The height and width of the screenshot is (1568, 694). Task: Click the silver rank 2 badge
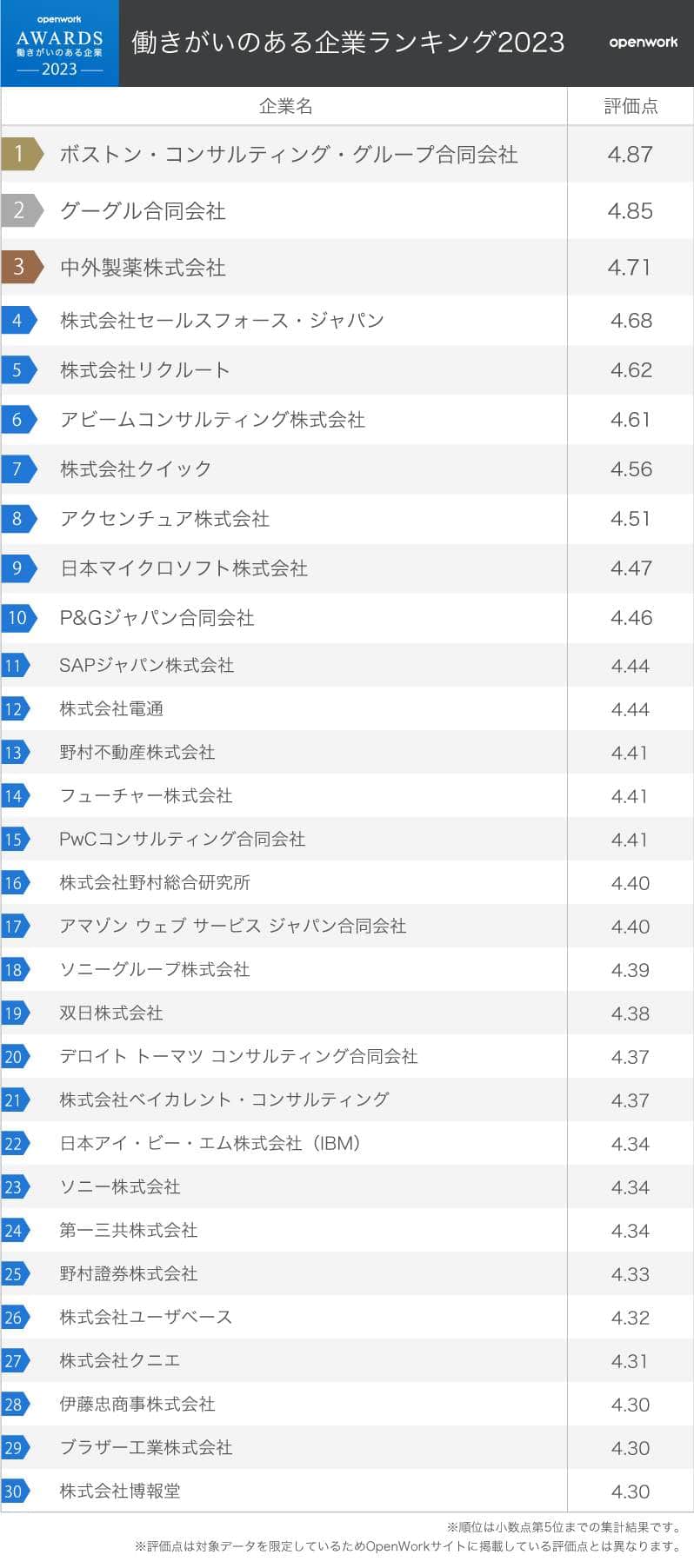coord(21,210)
